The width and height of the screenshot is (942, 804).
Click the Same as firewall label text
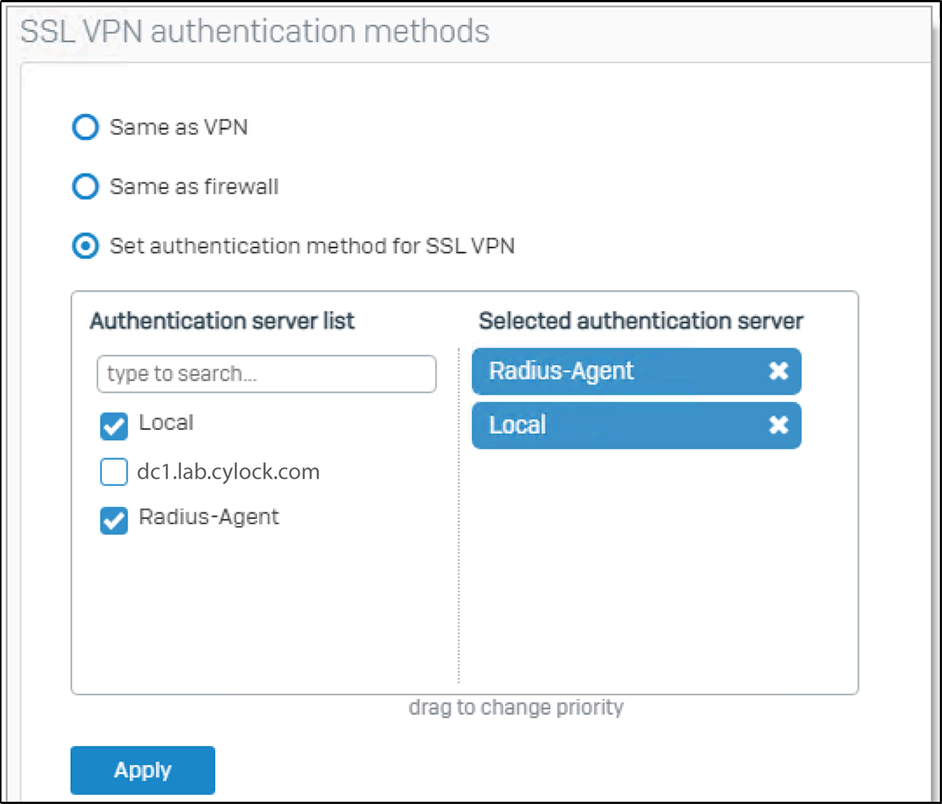tap(194, 186)
